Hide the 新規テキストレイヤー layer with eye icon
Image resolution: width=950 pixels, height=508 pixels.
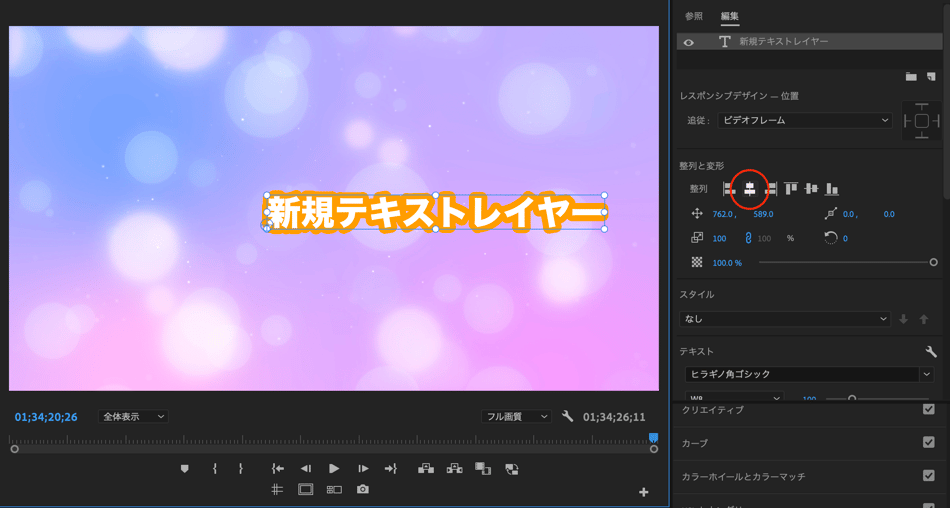(x=689, y=42)
